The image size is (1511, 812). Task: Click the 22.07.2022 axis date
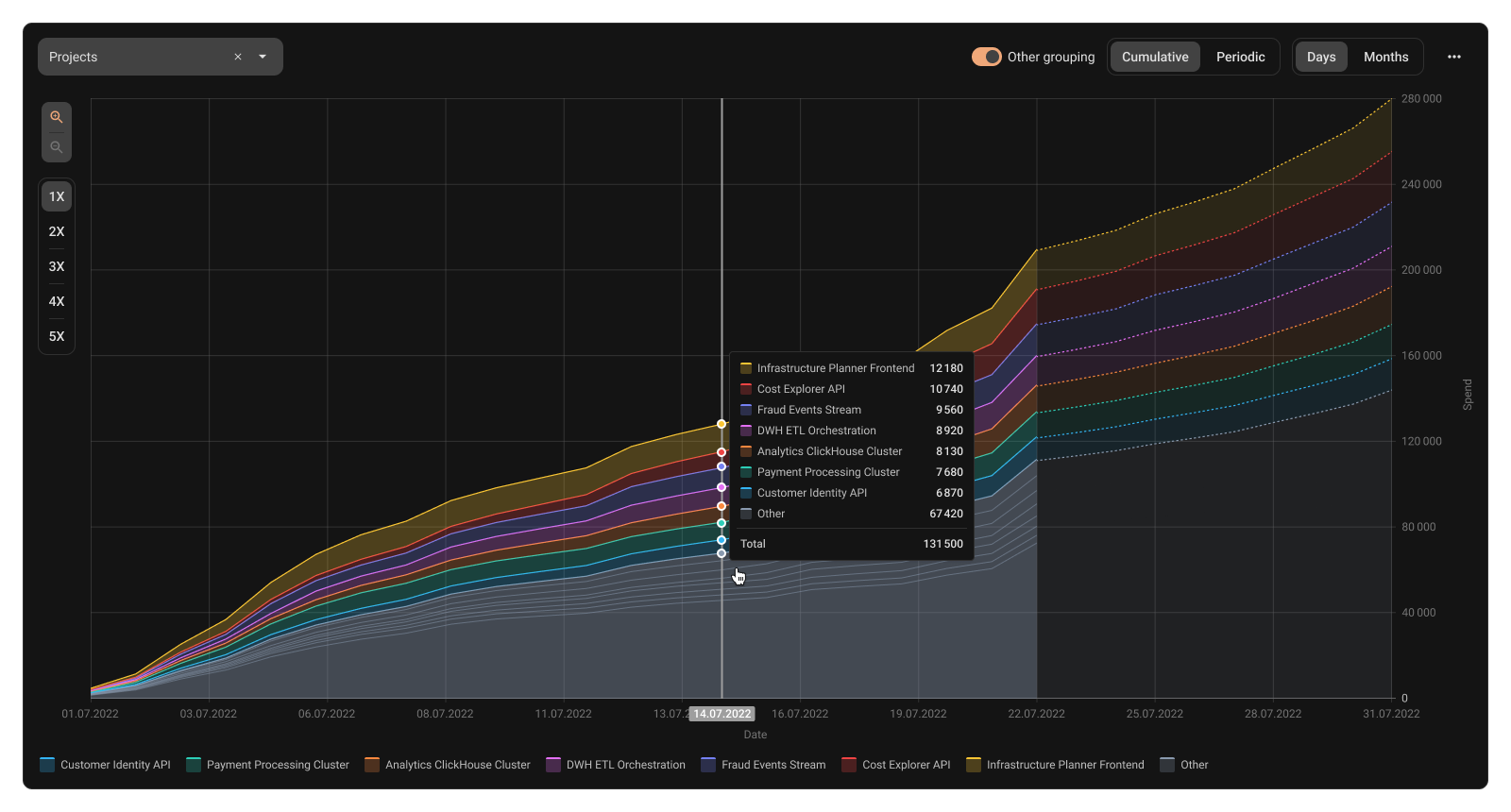(x=1036, y=714)
